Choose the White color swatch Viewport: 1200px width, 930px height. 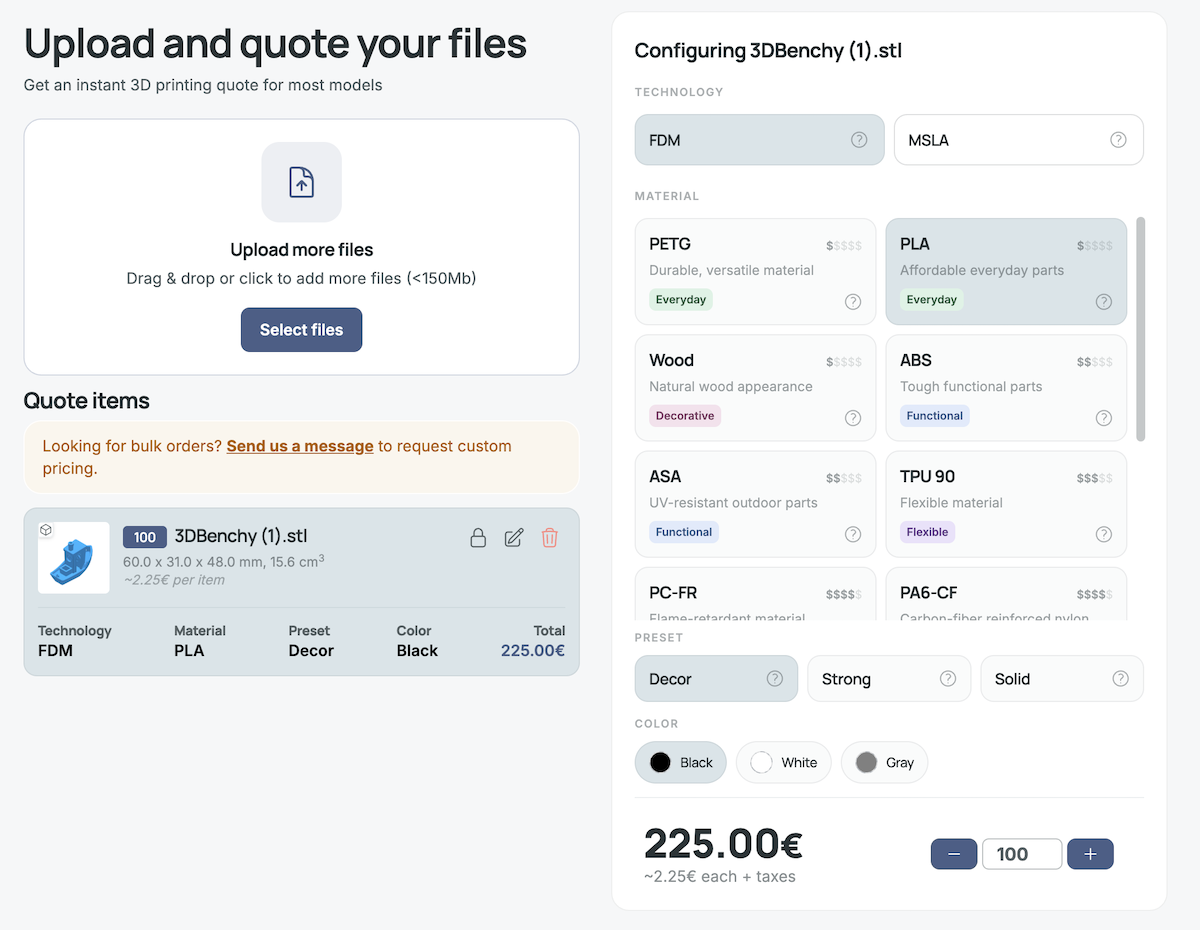[x=784, y=762]
